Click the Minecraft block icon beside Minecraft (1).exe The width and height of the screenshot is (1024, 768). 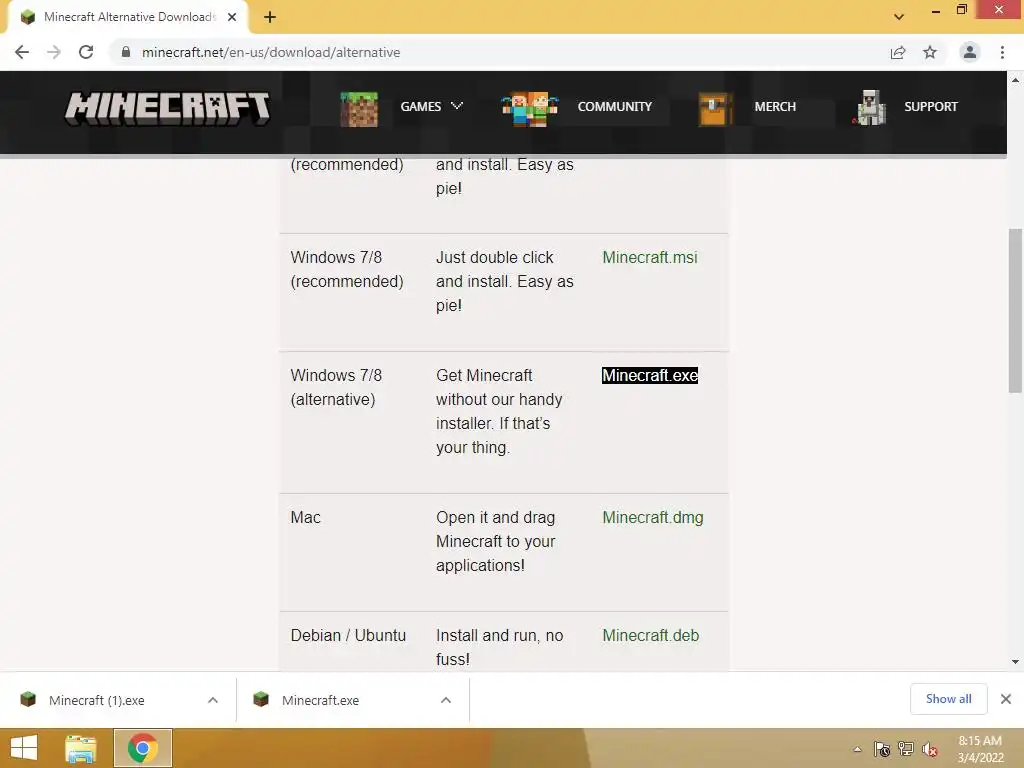click(28, 699)
